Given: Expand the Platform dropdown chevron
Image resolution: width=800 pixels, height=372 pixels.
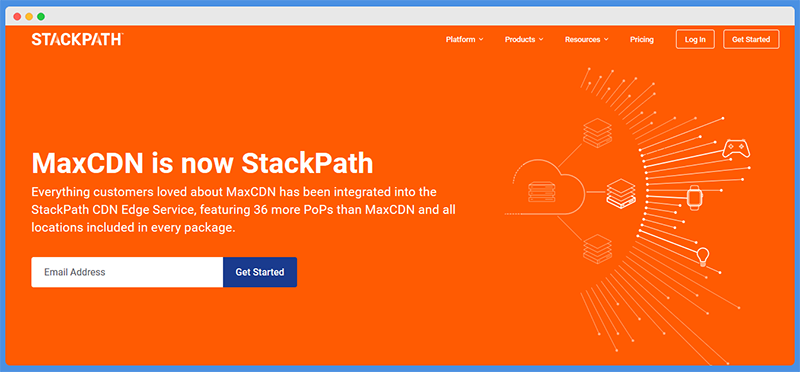Looking at the screenshot, I should pyautogui.click(x=481, y=39).
